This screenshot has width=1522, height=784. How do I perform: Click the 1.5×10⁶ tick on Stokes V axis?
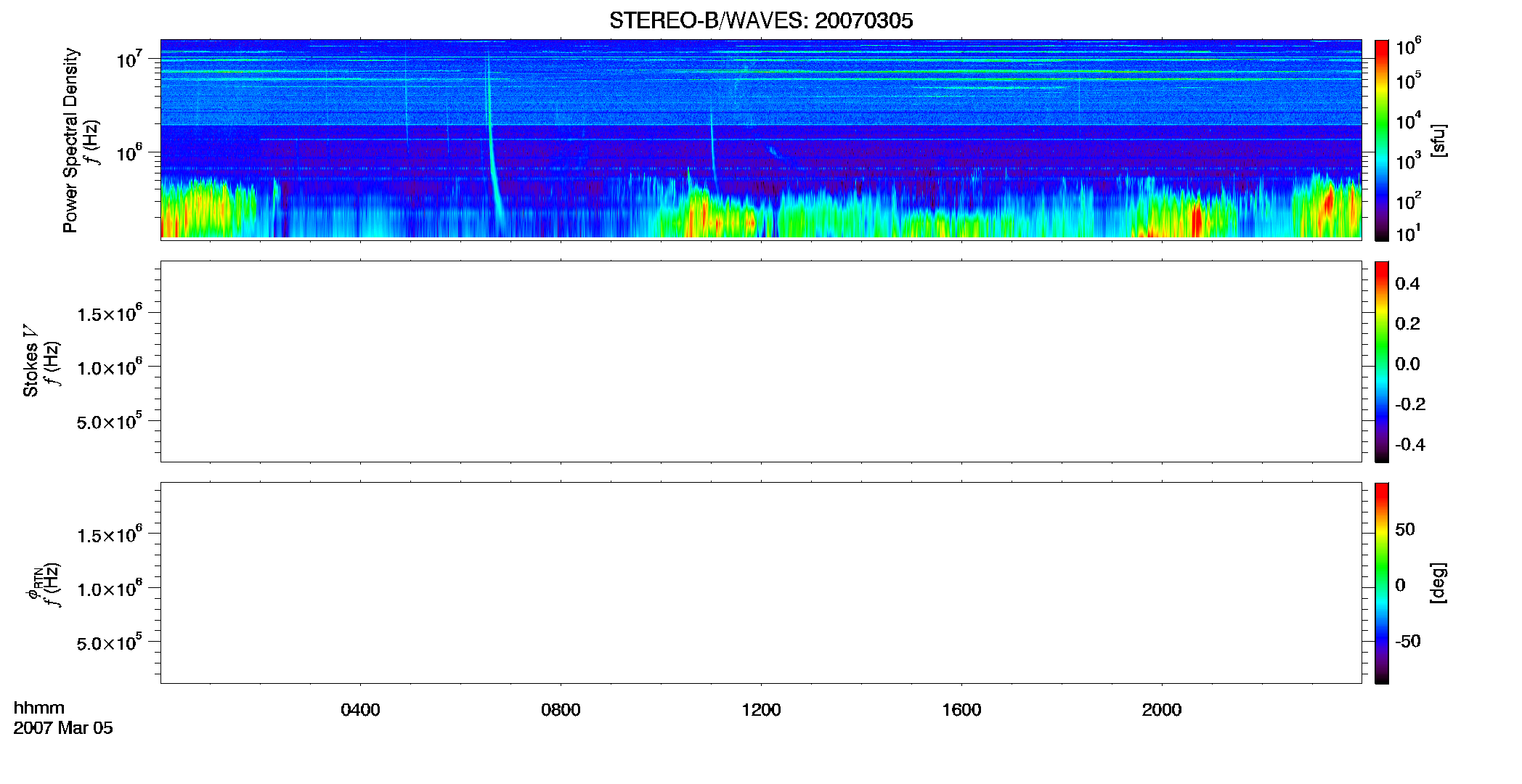110,314
